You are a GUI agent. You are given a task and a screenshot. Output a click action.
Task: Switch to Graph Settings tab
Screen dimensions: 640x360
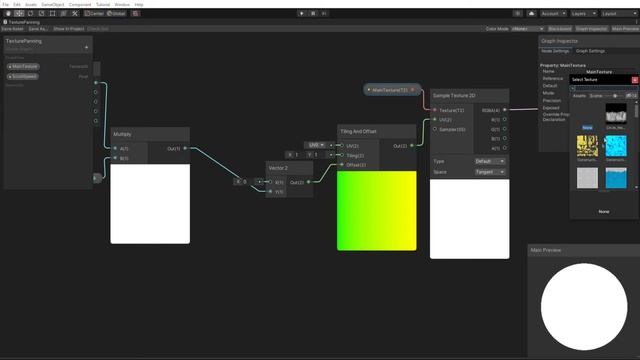[590, 51]
